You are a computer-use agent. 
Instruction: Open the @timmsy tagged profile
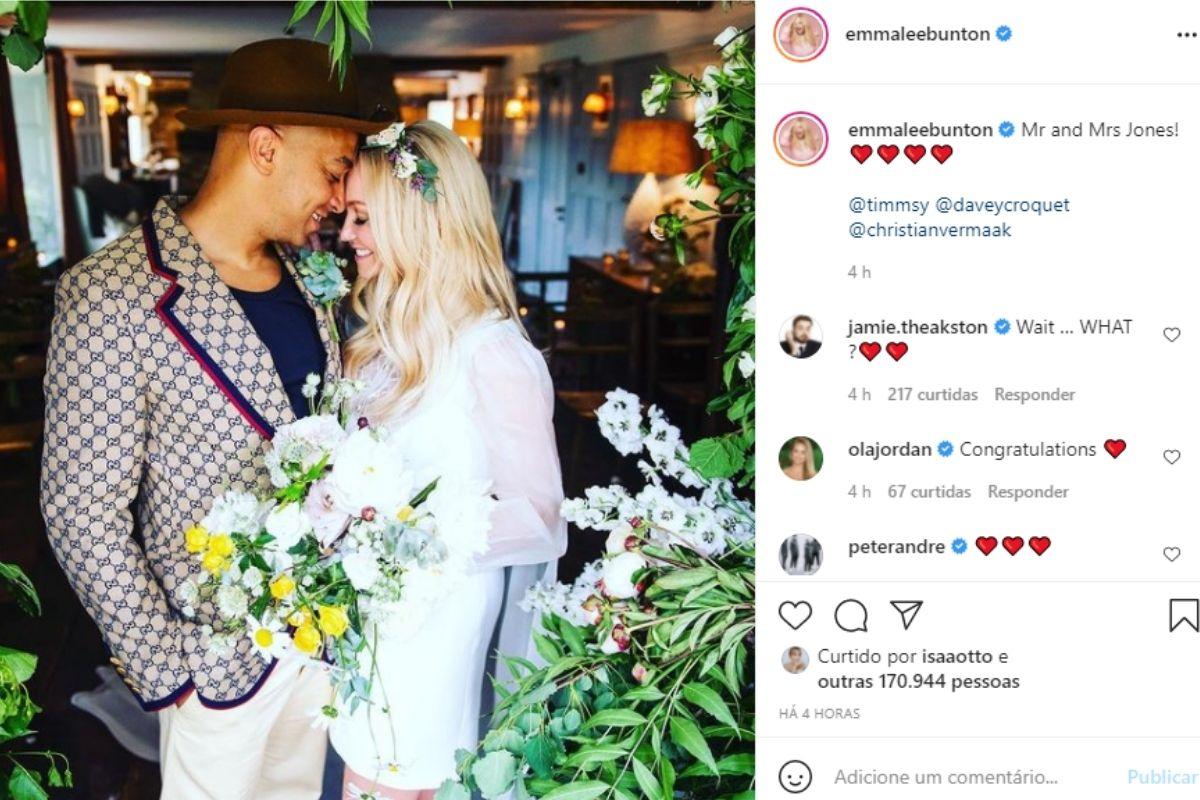pos(887,205)
